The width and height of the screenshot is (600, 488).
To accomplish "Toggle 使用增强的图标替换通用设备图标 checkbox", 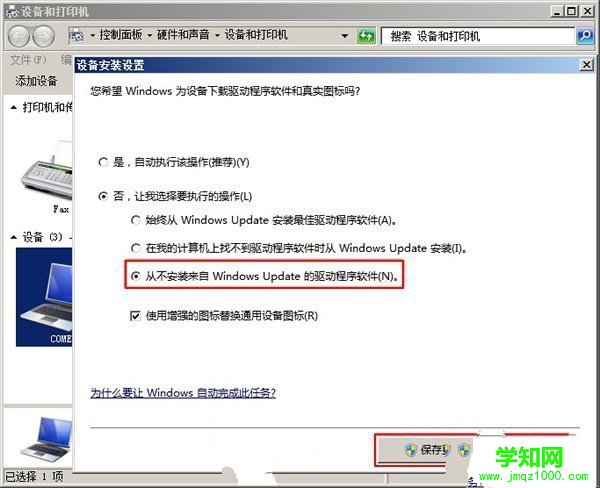I will pyautogui.click(x=135, y=316).
